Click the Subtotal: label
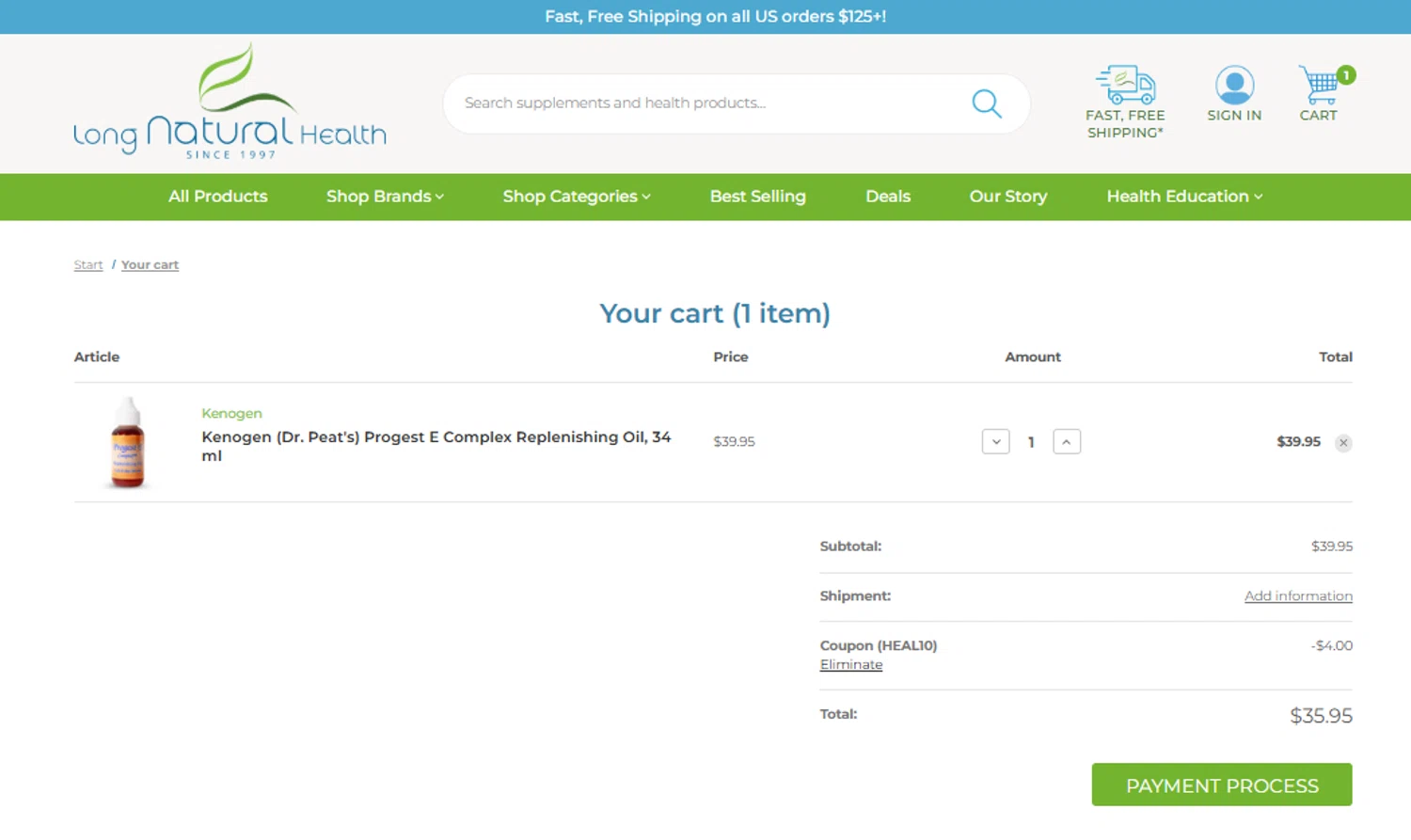This screenshot has height=840, width=1411. (850, 546)
